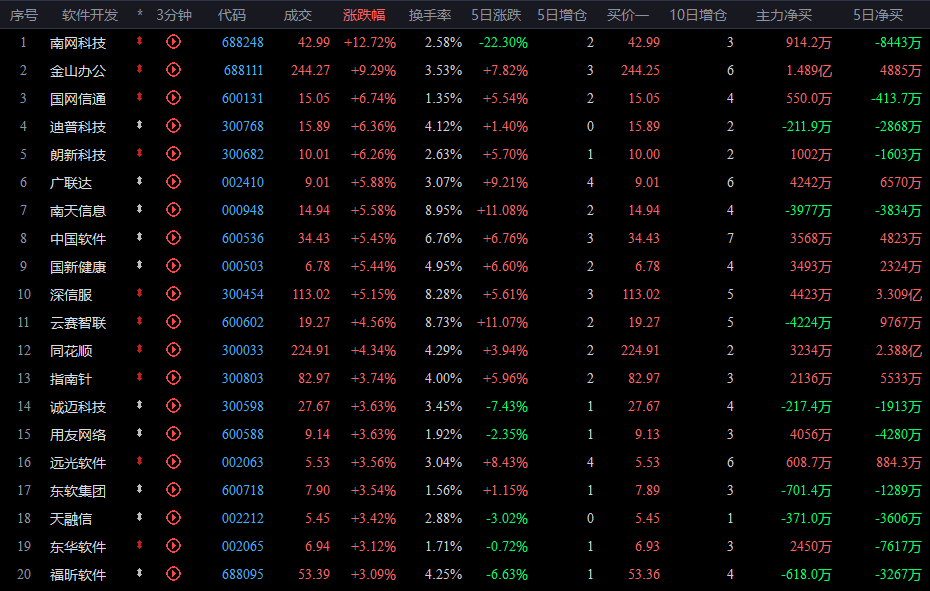Open stock code 688111 link
This screenshot has height=591, width=930.
click(x=243, y=70)
